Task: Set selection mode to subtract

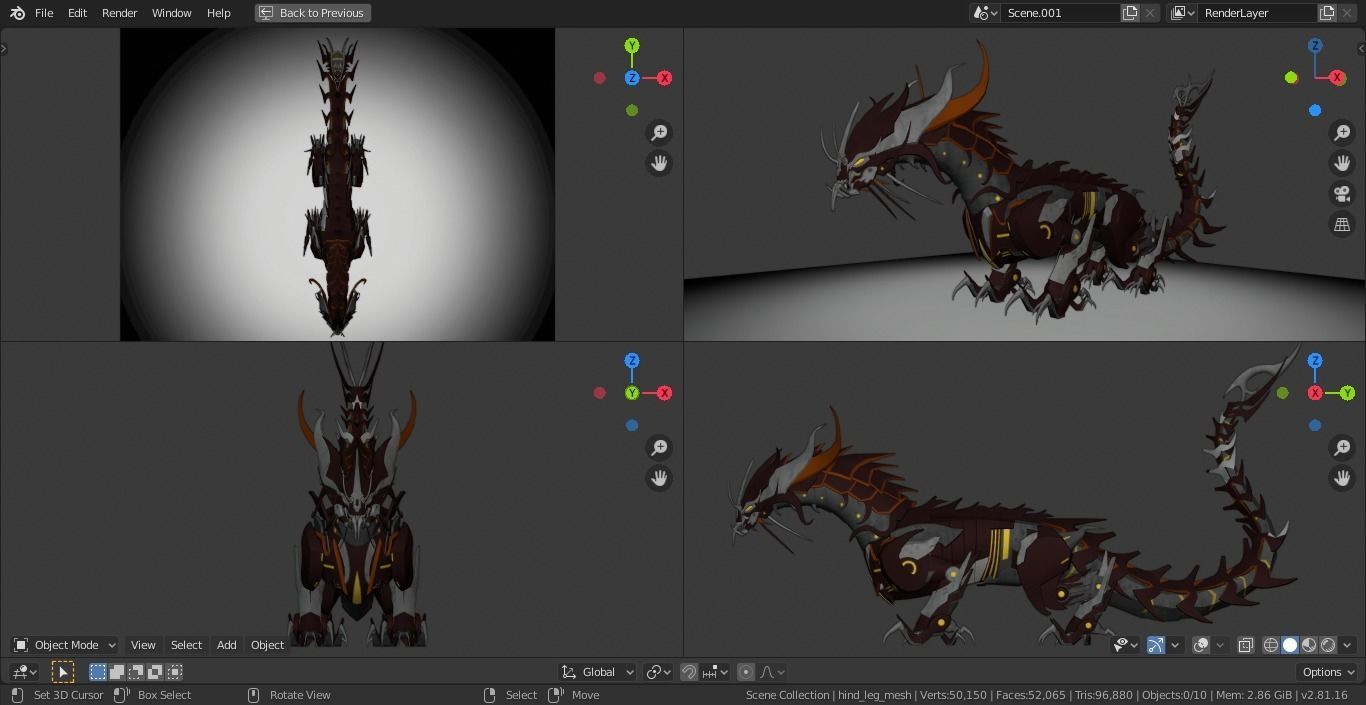Action: (136, 672)
